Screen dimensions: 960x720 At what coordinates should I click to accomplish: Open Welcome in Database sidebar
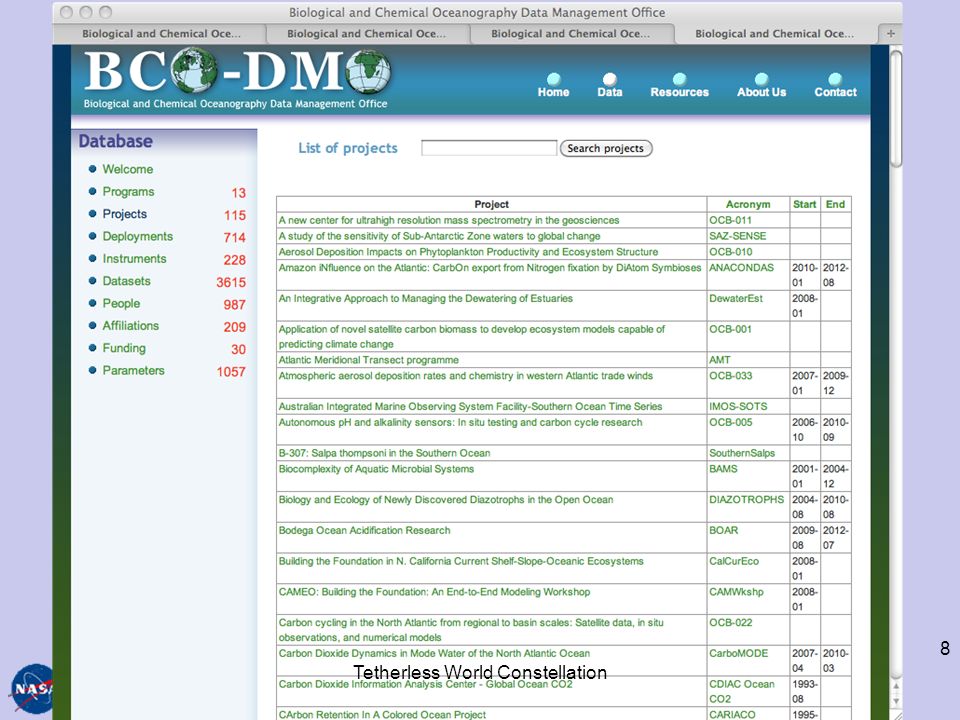[128, 169]
